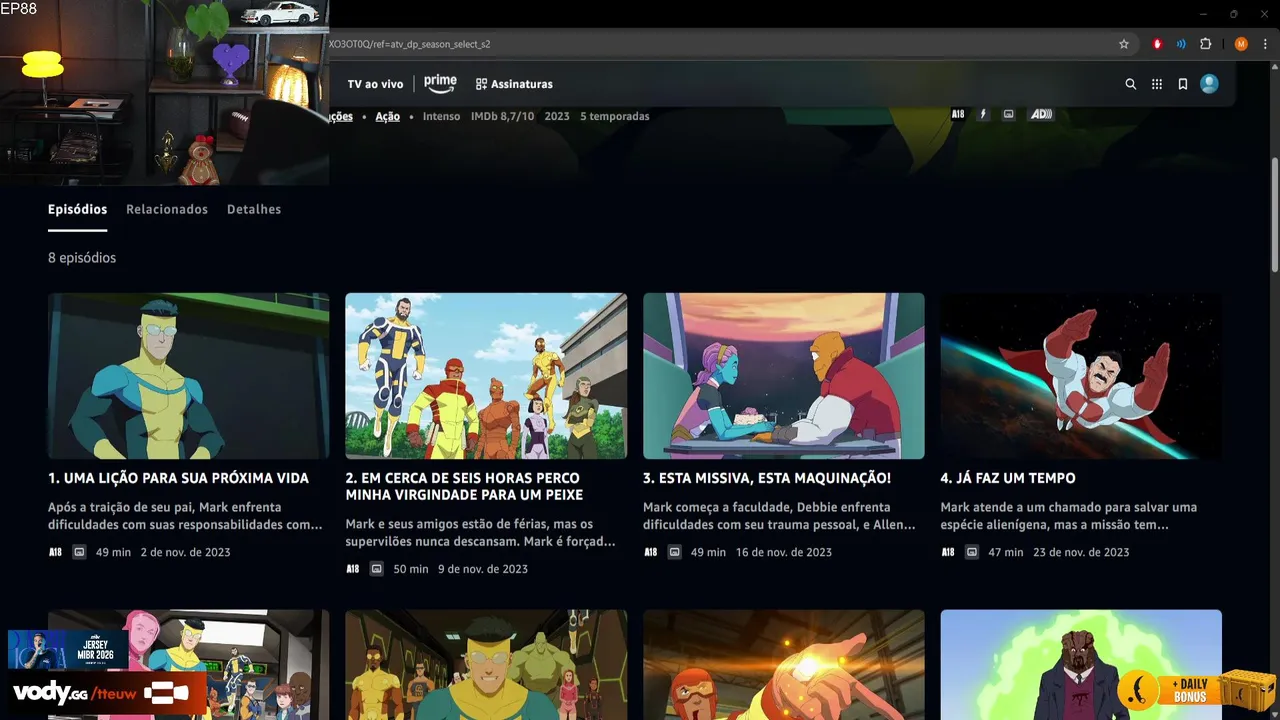Open the orange M Chrome profile
Viewport: 1280px width, 720px height.
tap(1241, 44)
